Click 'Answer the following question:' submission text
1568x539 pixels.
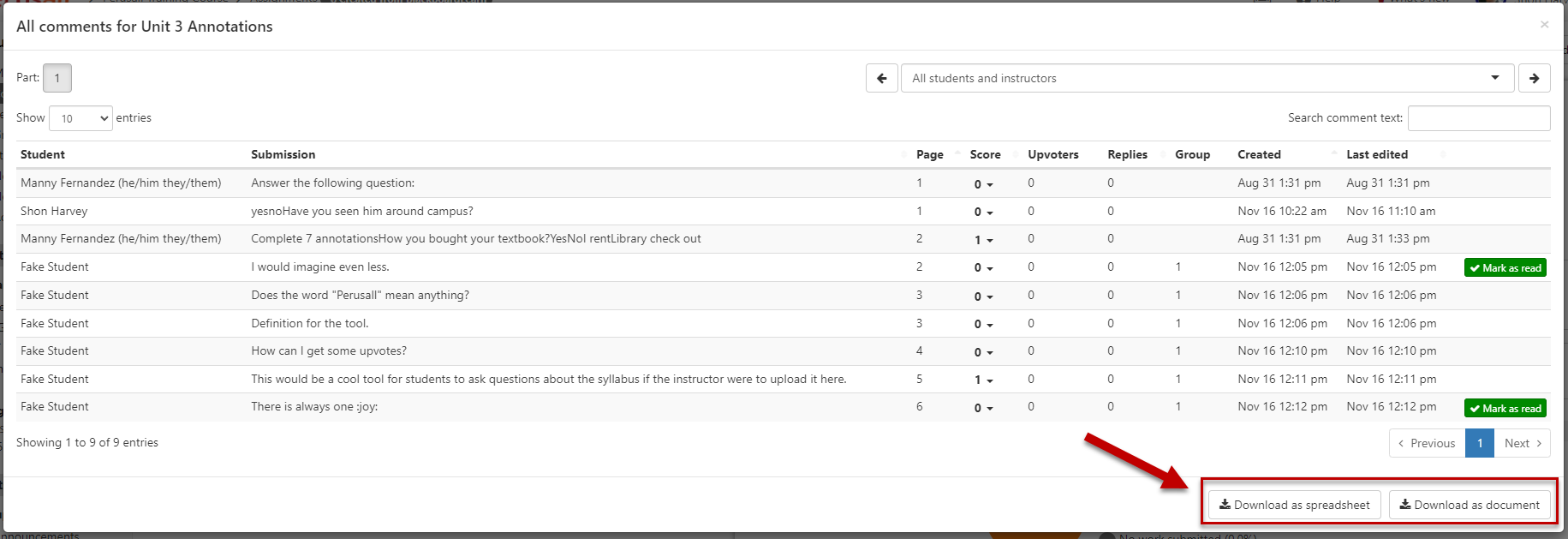point(333,183)
